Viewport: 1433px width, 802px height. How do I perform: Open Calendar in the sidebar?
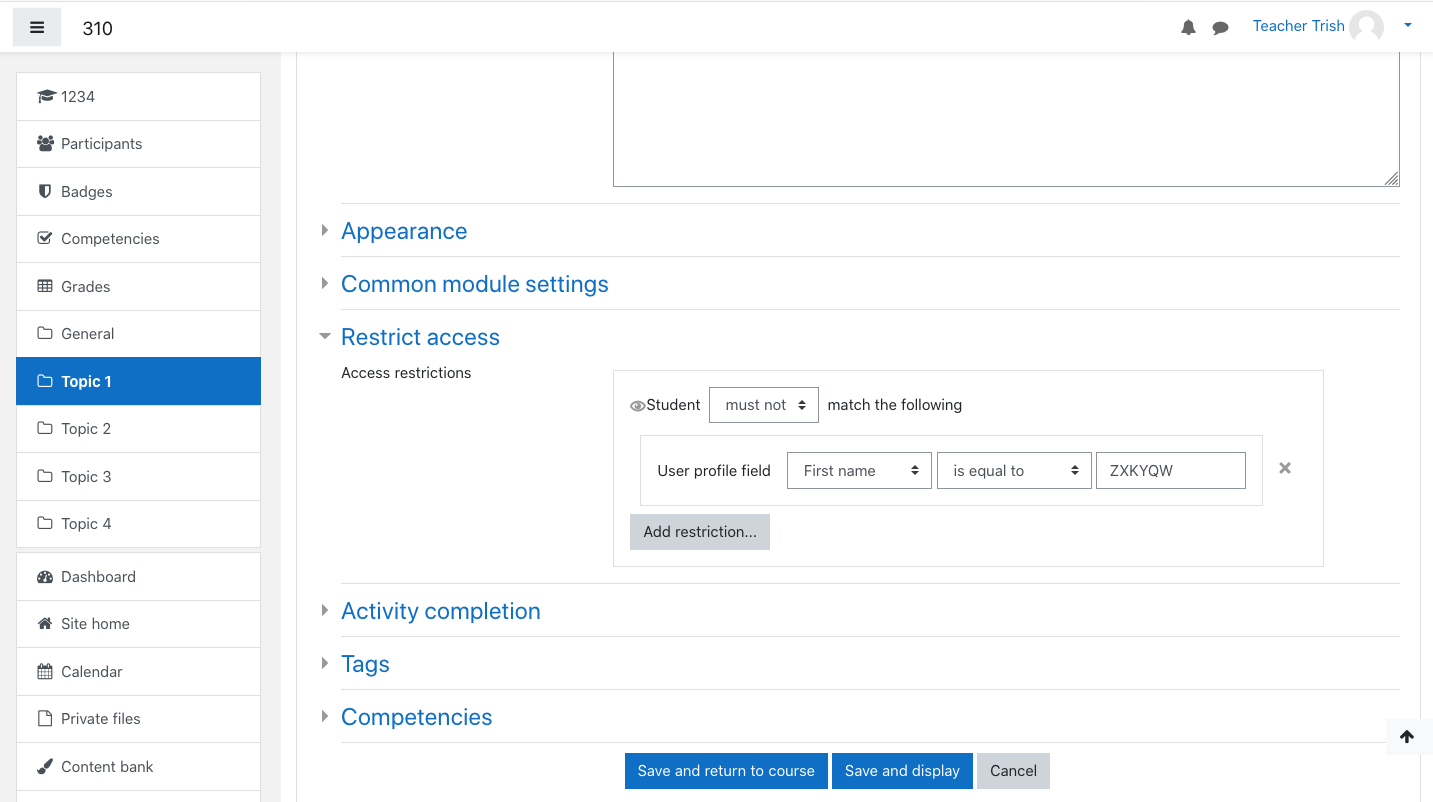[139, 672]
